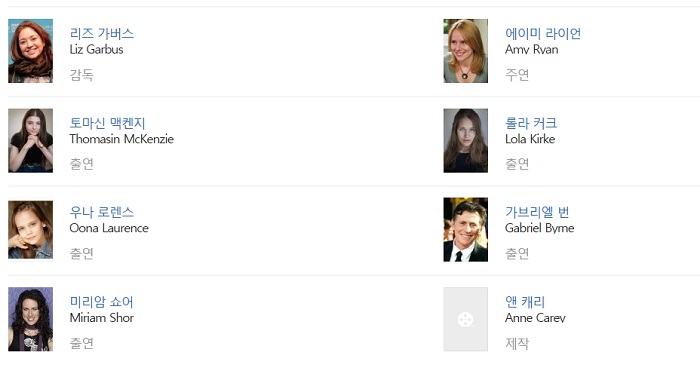Open the 우나 로렌스 name link

point(102,212)
